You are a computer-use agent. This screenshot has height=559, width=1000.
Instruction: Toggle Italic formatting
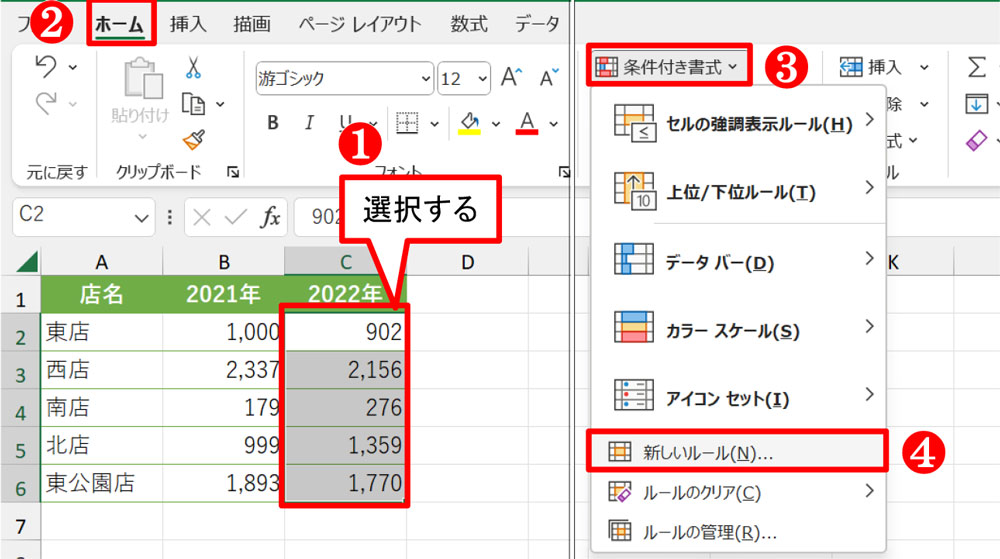tap(309, 122)
